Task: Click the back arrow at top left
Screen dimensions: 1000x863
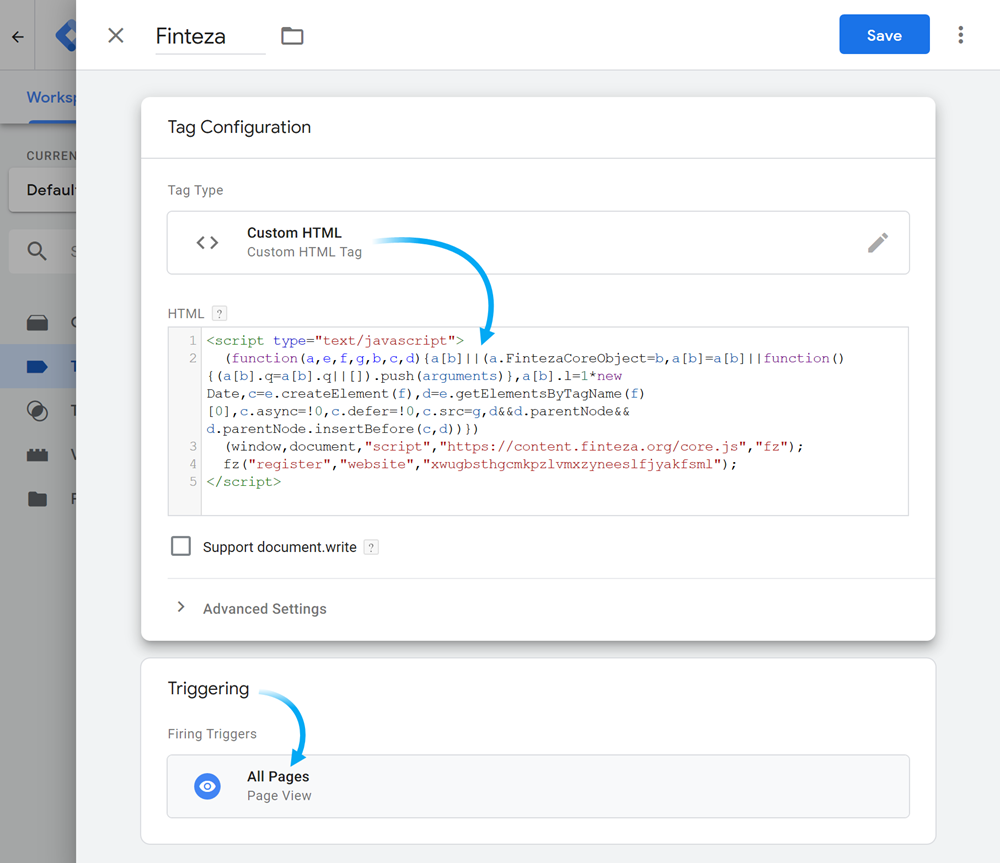Action: 17,37
